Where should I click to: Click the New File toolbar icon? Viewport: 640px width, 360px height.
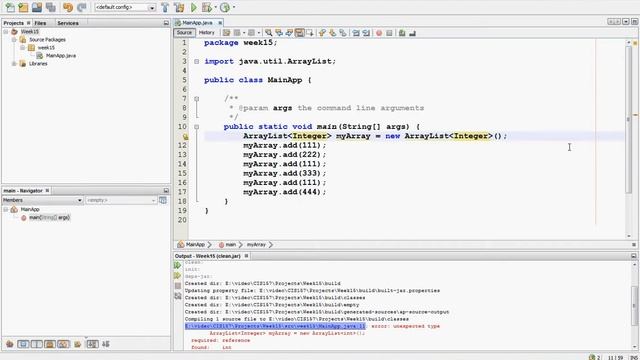click(9, 7)
